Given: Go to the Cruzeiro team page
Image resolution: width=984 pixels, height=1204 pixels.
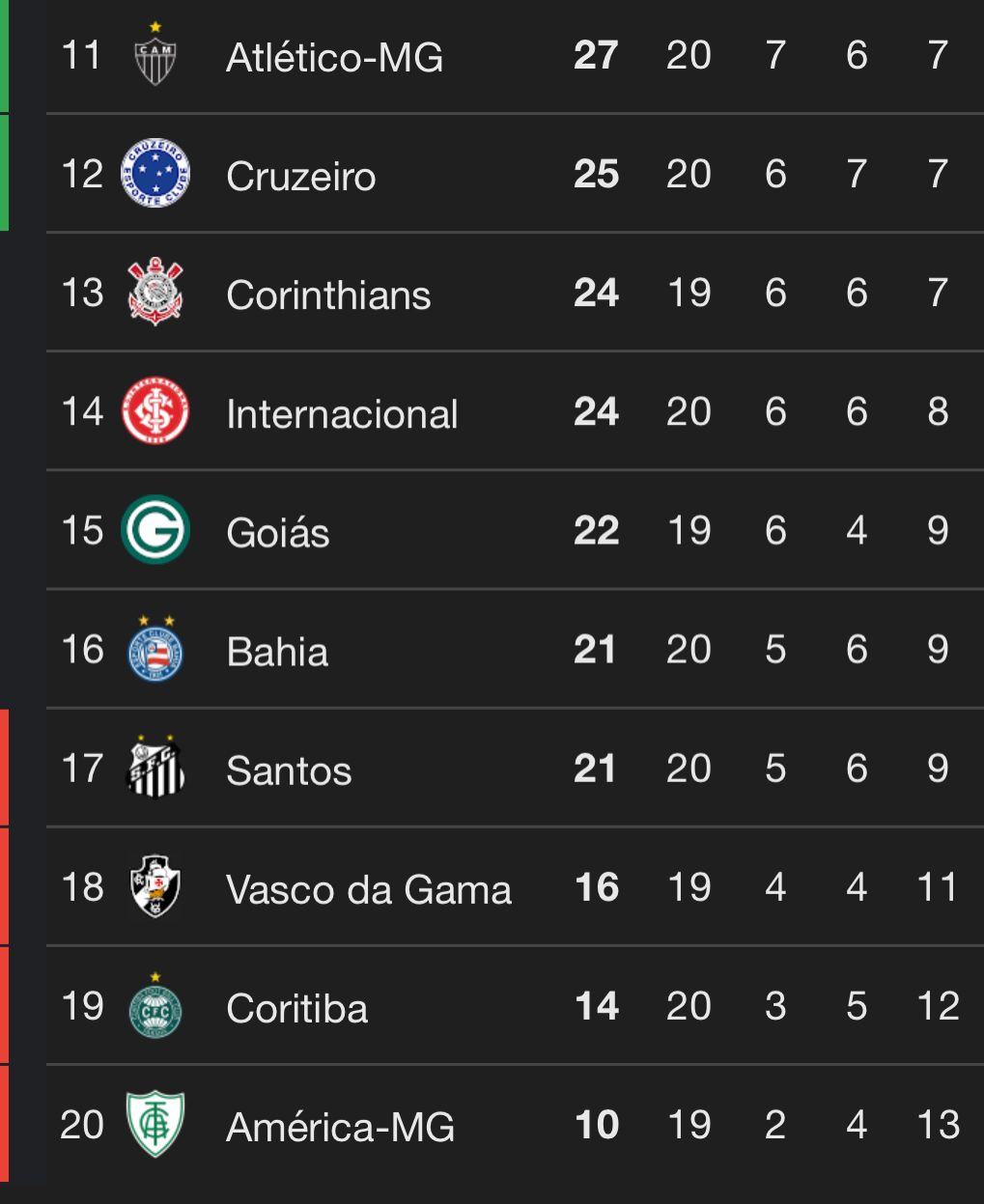Looking at the screenshot, I should (301, 176).
